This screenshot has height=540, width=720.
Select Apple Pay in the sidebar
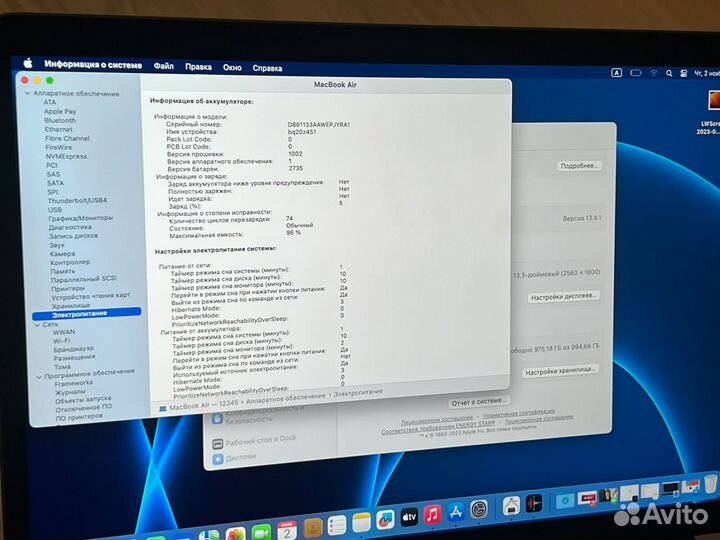(60, 111)
